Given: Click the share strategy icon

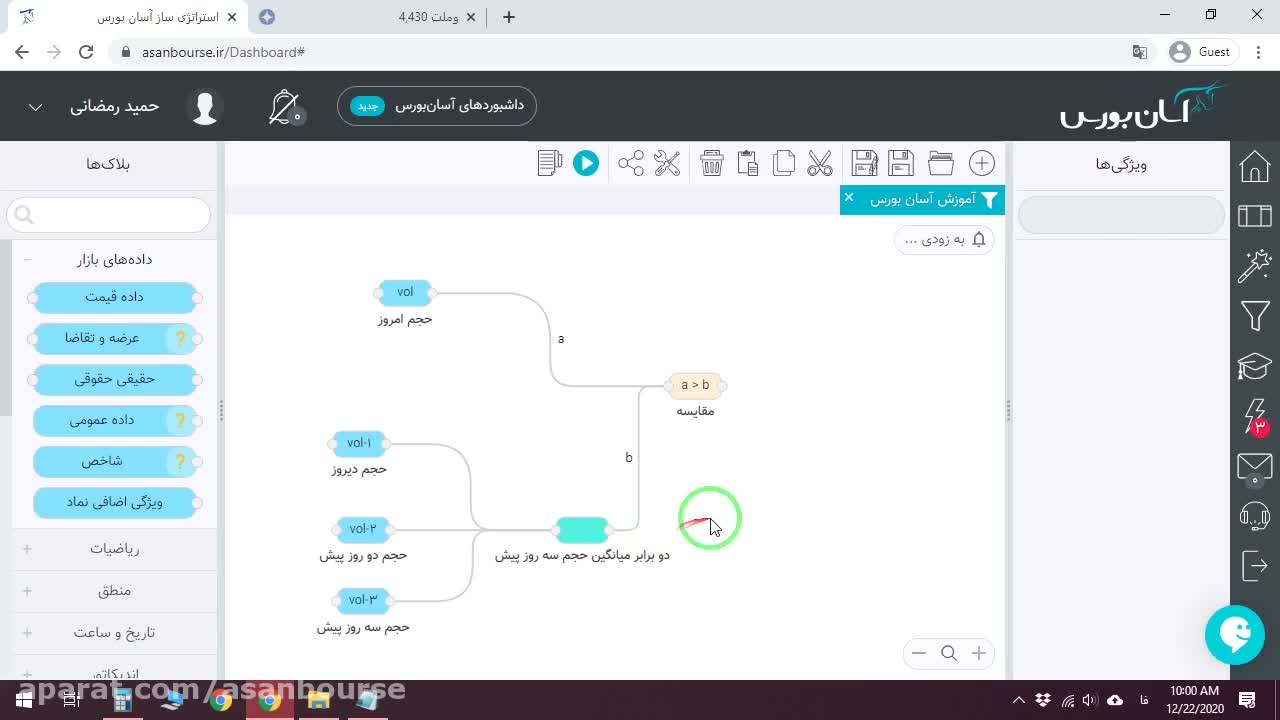Looking at the screenshot, I should tap(631, 163).
